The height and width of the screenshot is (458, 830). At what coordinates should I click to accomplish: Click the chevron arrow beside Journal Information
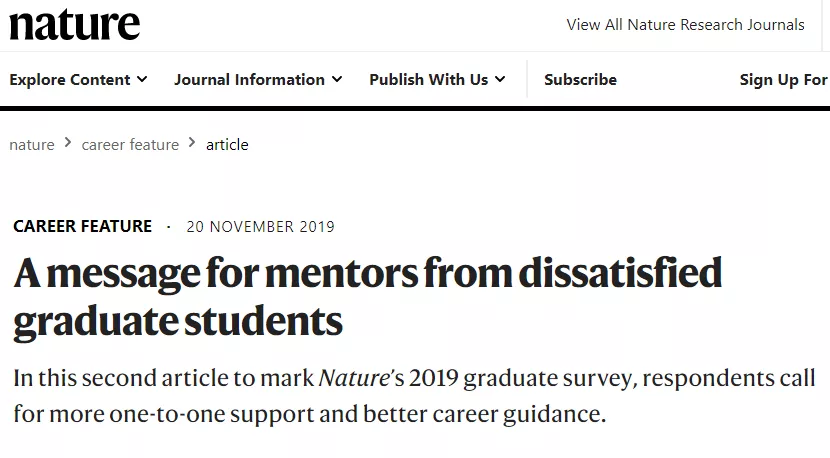(x=337, y=79)
